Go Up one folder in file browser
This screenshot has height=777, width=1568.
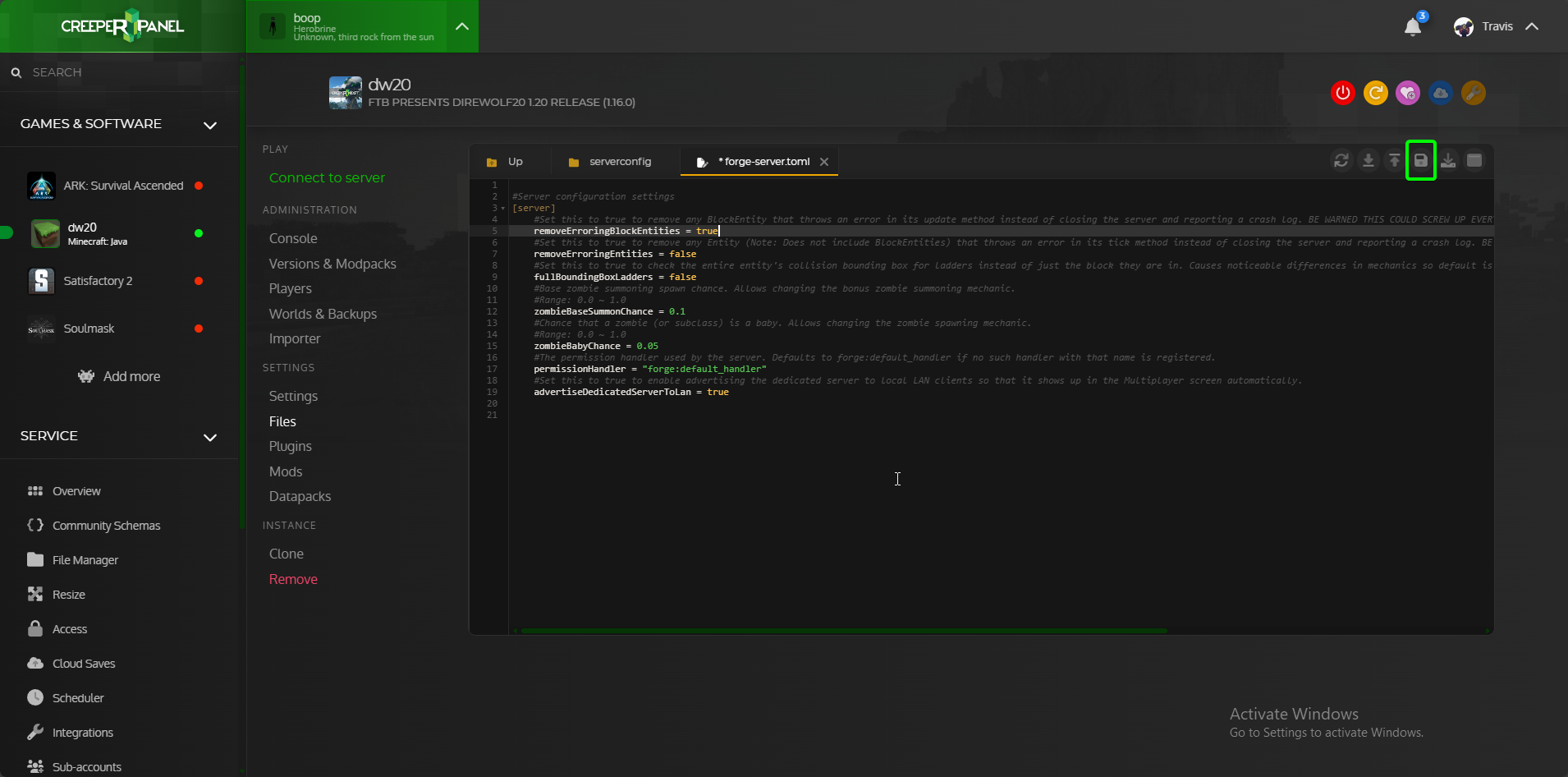click(504, 162)
